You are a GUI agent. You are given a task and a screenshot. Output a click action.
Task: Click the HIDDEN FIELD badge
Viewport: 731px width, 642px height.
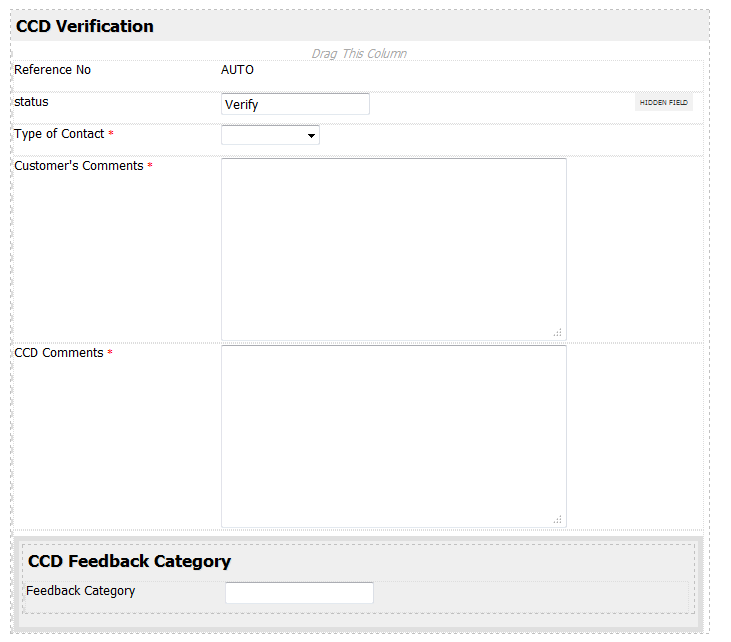664,102
